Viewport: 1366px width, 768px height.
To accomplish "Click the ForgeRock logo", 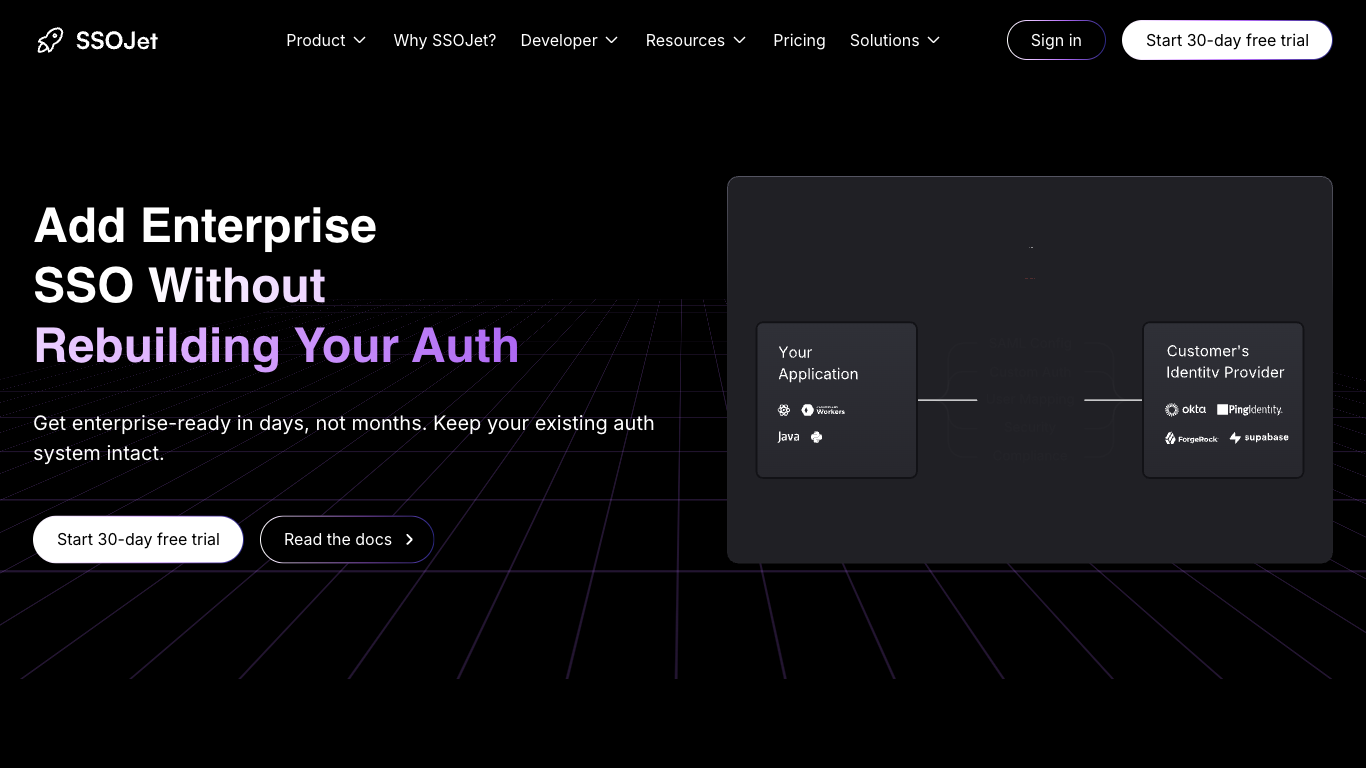I will 1191,438.
